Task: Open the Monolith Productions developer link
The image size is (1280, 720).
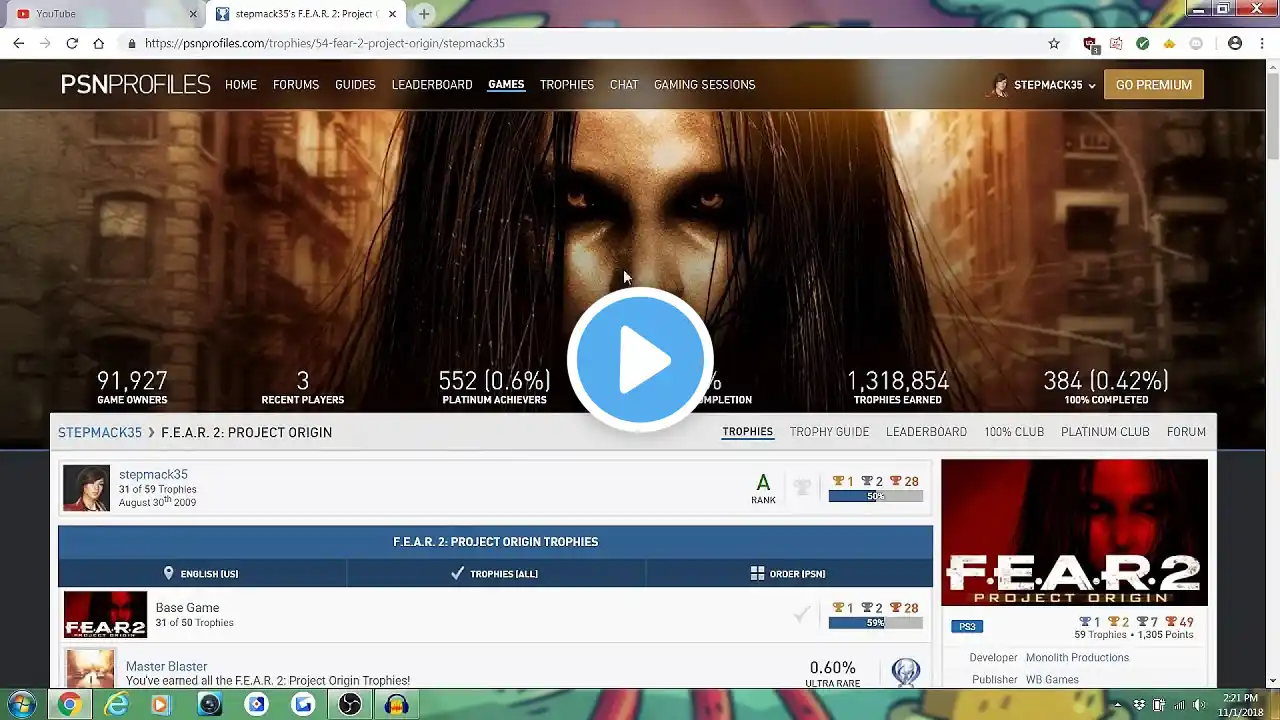Action: [x=1077, y=658]
